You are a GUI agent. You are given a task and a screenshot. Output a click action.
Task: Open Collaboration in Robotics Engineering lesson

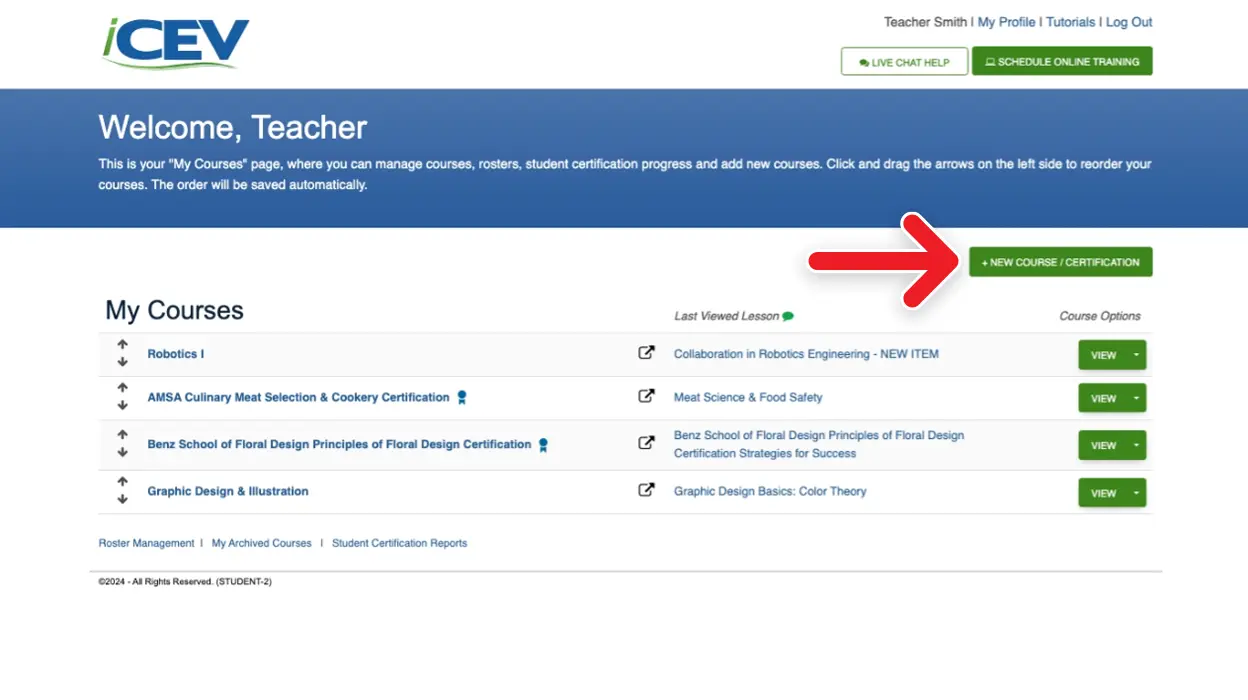806,354
